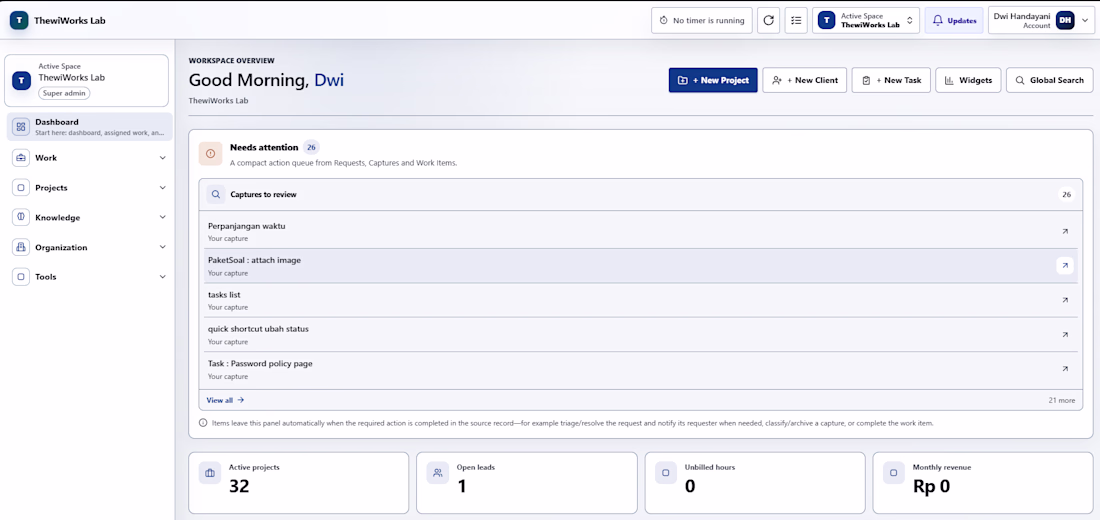Click the T avatar in sidebar Active Space card
This screenshot has height=520, width=1100.
(22, 80)
